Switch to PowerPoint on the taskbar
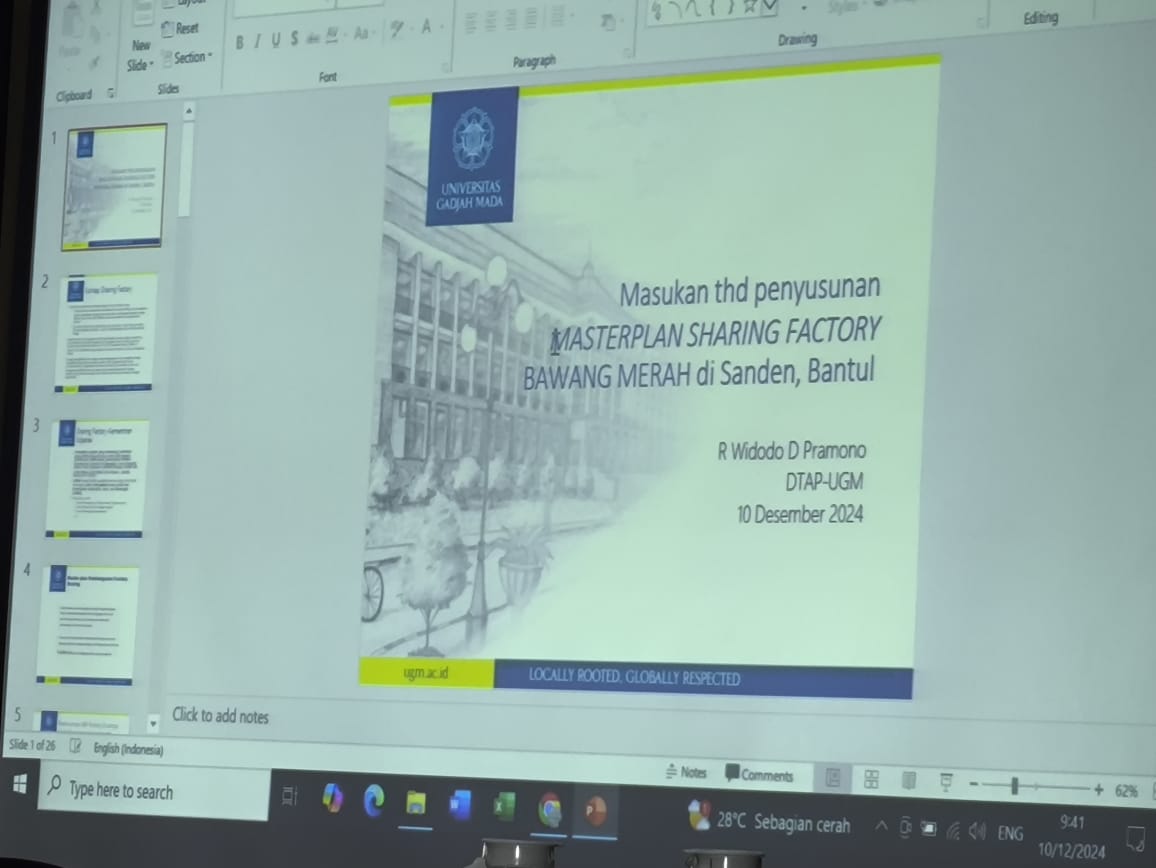 595,810
